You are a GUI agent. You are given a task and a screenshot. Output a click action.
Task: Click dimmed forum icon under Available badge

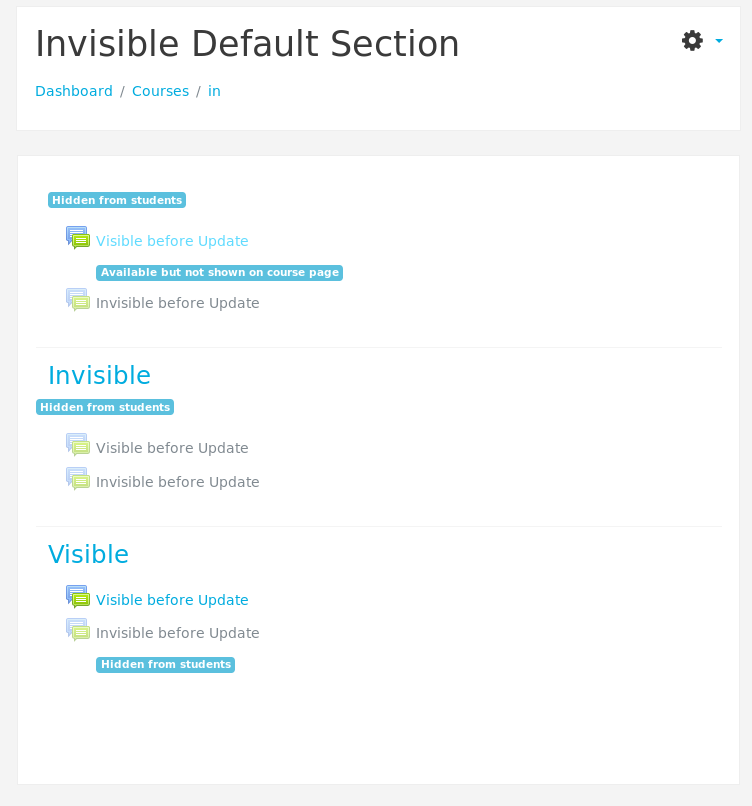coord(78,300)
